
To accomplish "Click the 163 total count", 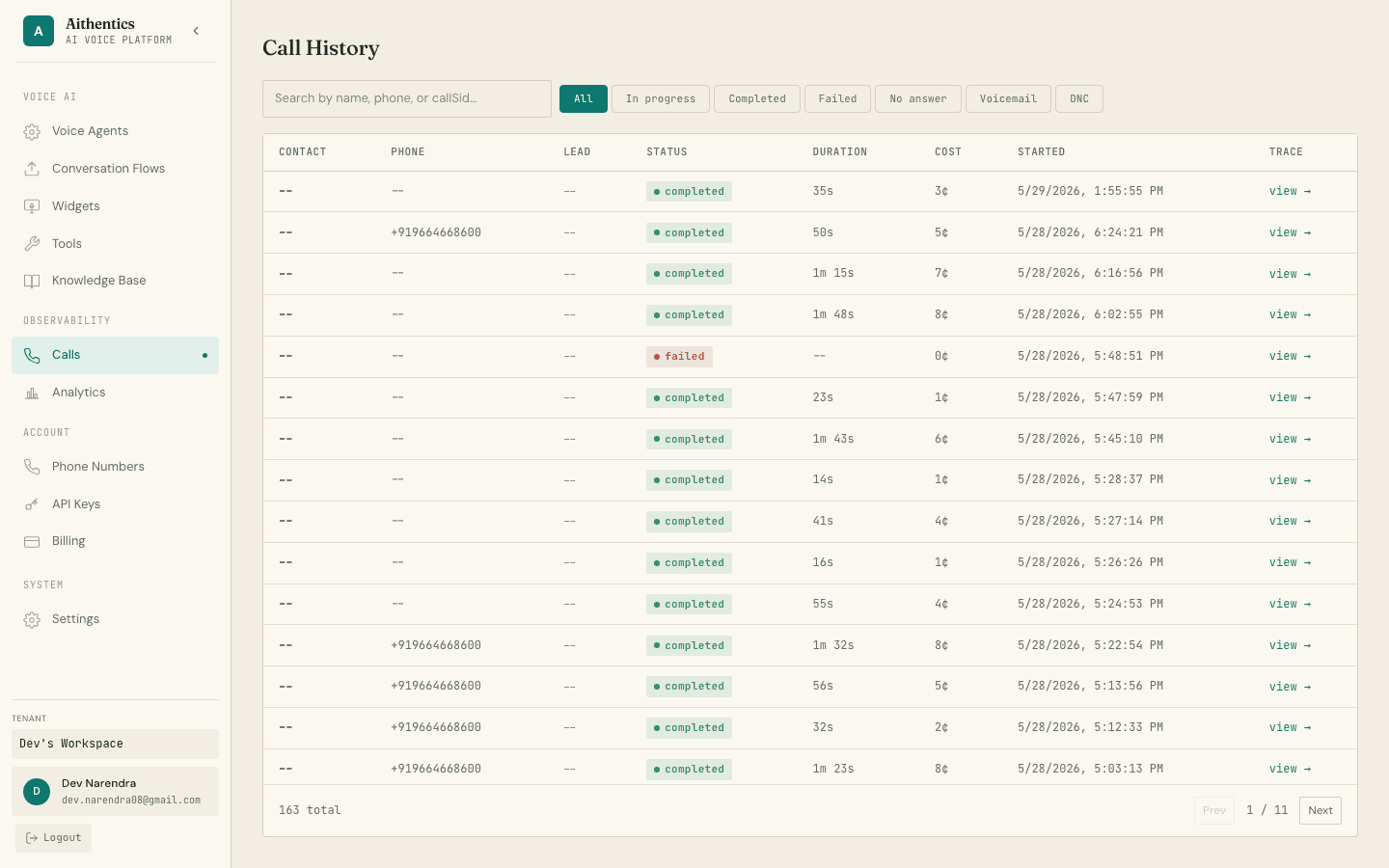I will pos(310,810).
